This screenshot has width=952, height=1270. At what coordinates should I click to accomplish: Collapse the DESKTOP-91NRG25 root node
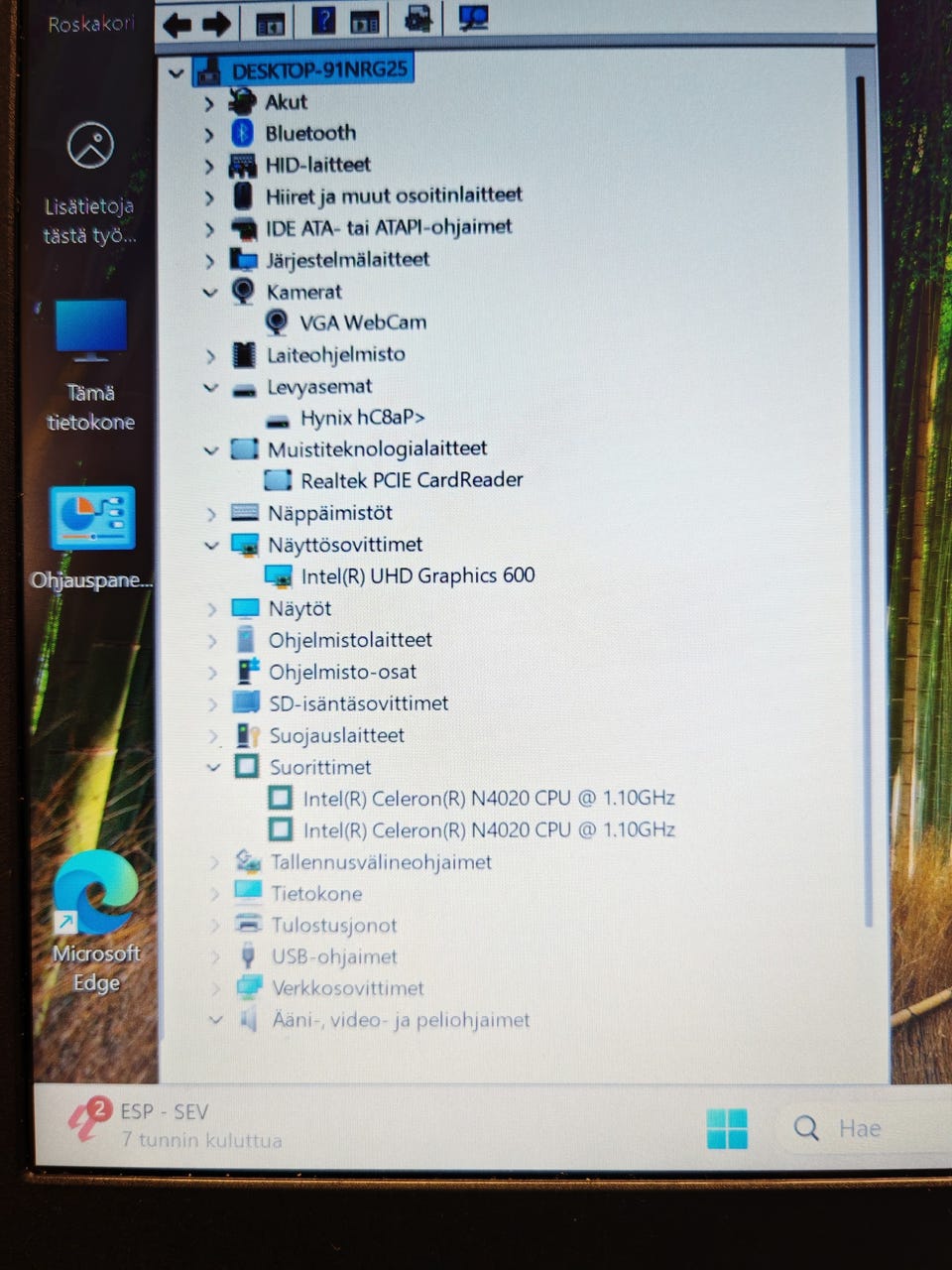click(176, 72)
